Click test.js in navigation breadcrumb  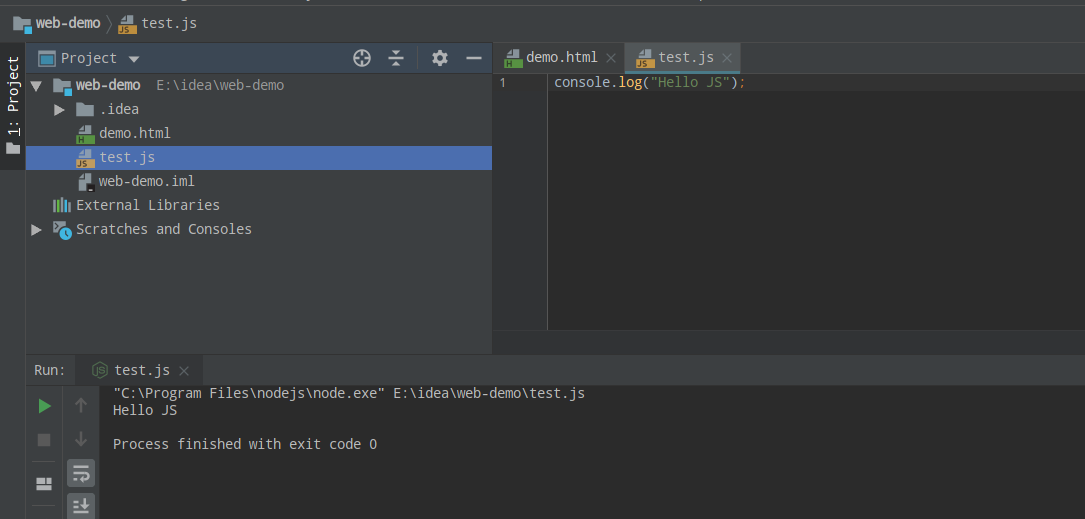(169, 23)
